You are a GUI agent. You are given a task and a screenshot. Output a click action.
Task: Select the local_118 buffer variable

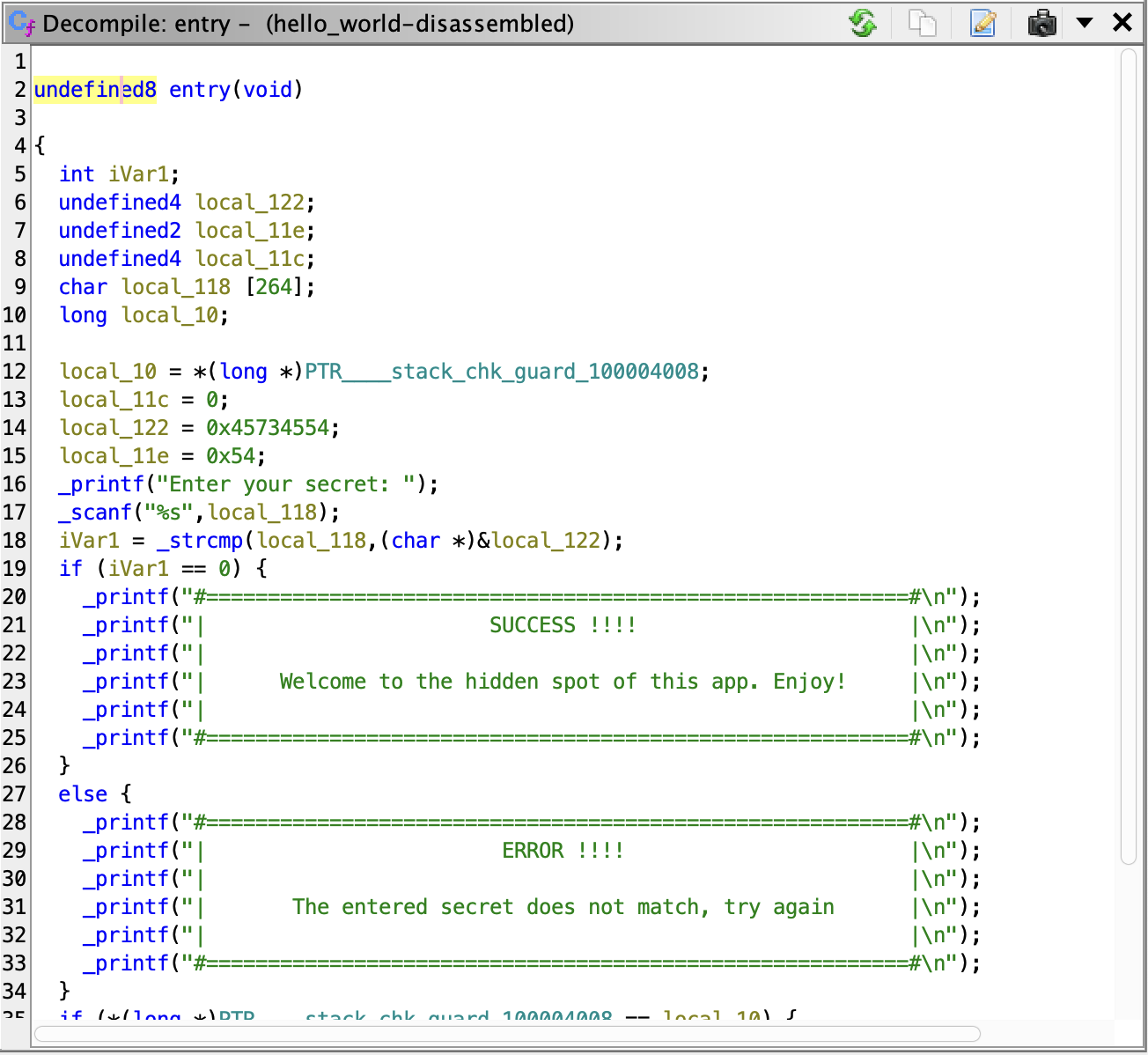click(175, 286)
